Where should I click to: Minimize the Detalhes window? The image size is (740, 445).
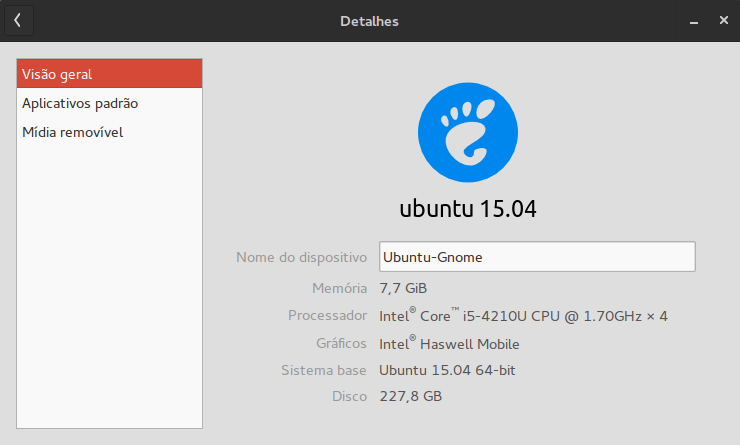click(x=693, y=21)
